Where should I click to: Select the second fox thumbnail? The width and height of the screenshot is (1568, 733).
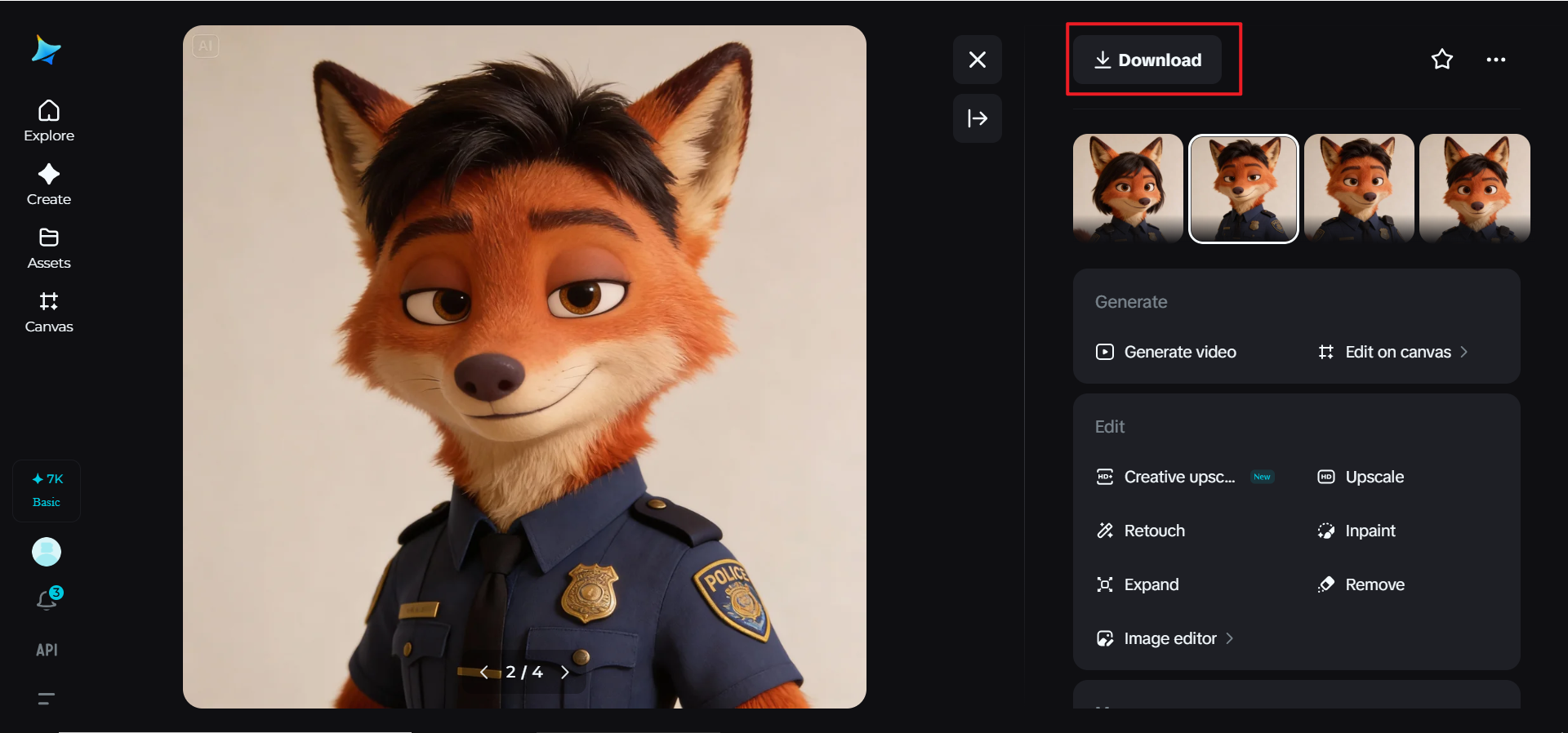(1244, 189)
